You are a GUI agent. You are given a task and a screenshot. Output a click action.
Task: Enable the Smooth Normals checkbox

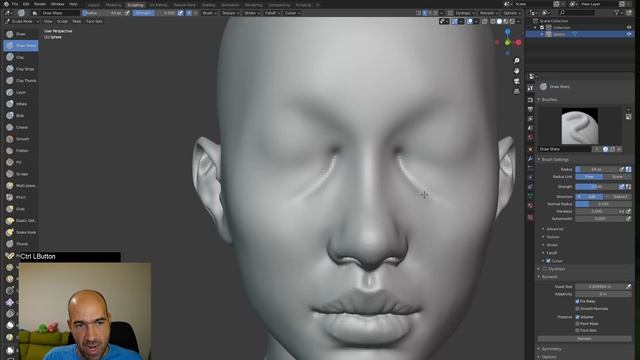577,309
